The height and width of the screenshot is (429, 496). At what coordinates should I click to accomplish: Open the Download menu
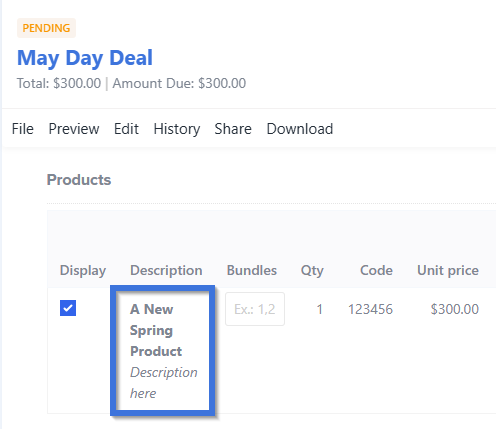pyautogui.click(x=300, y=129)
